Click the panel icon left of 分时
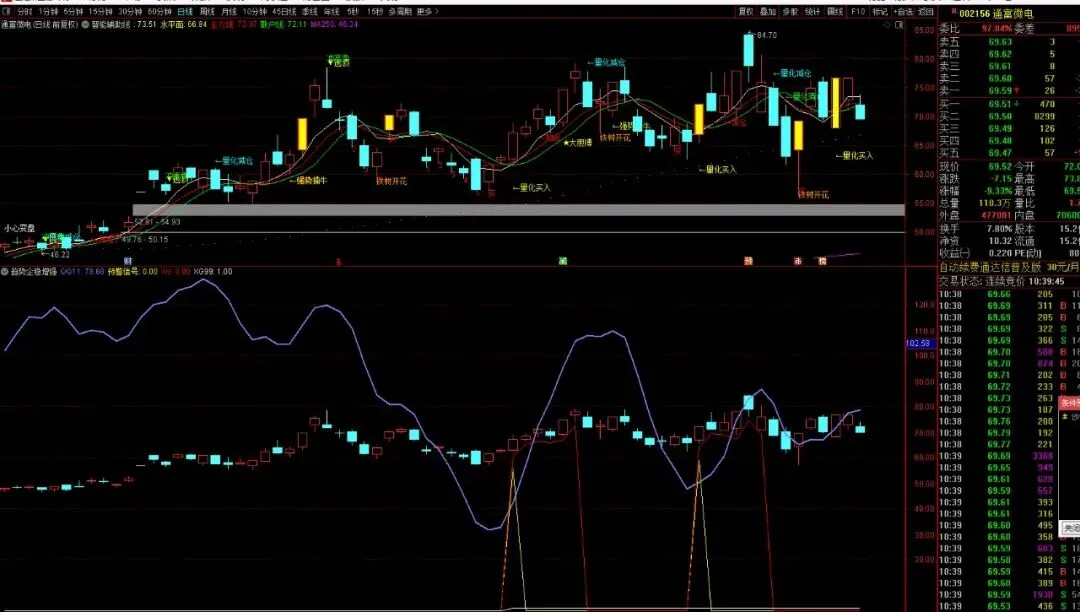This screenshot has width=1080, height=612. tap(6, 12)
